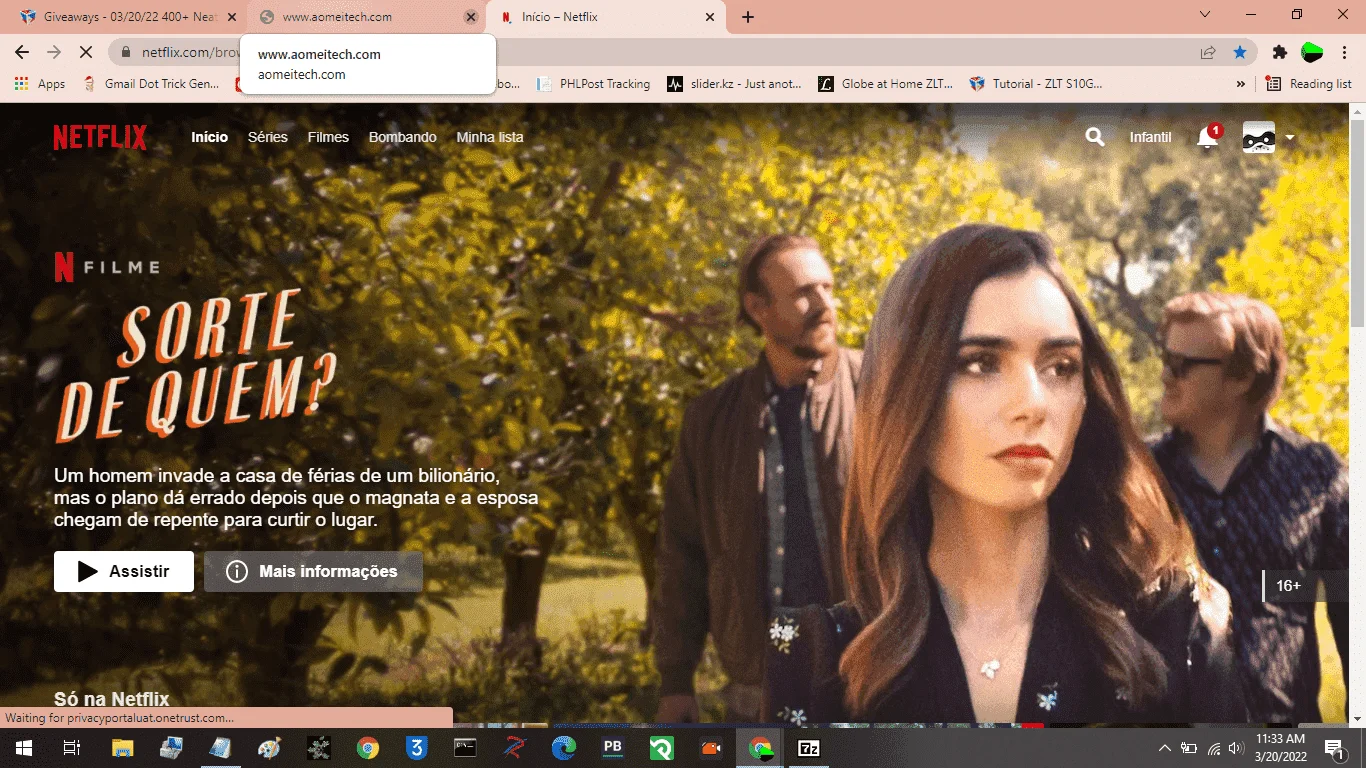Click Mais informações button
The width and height of the screenshot is (1366, 768).
[313, 571]
